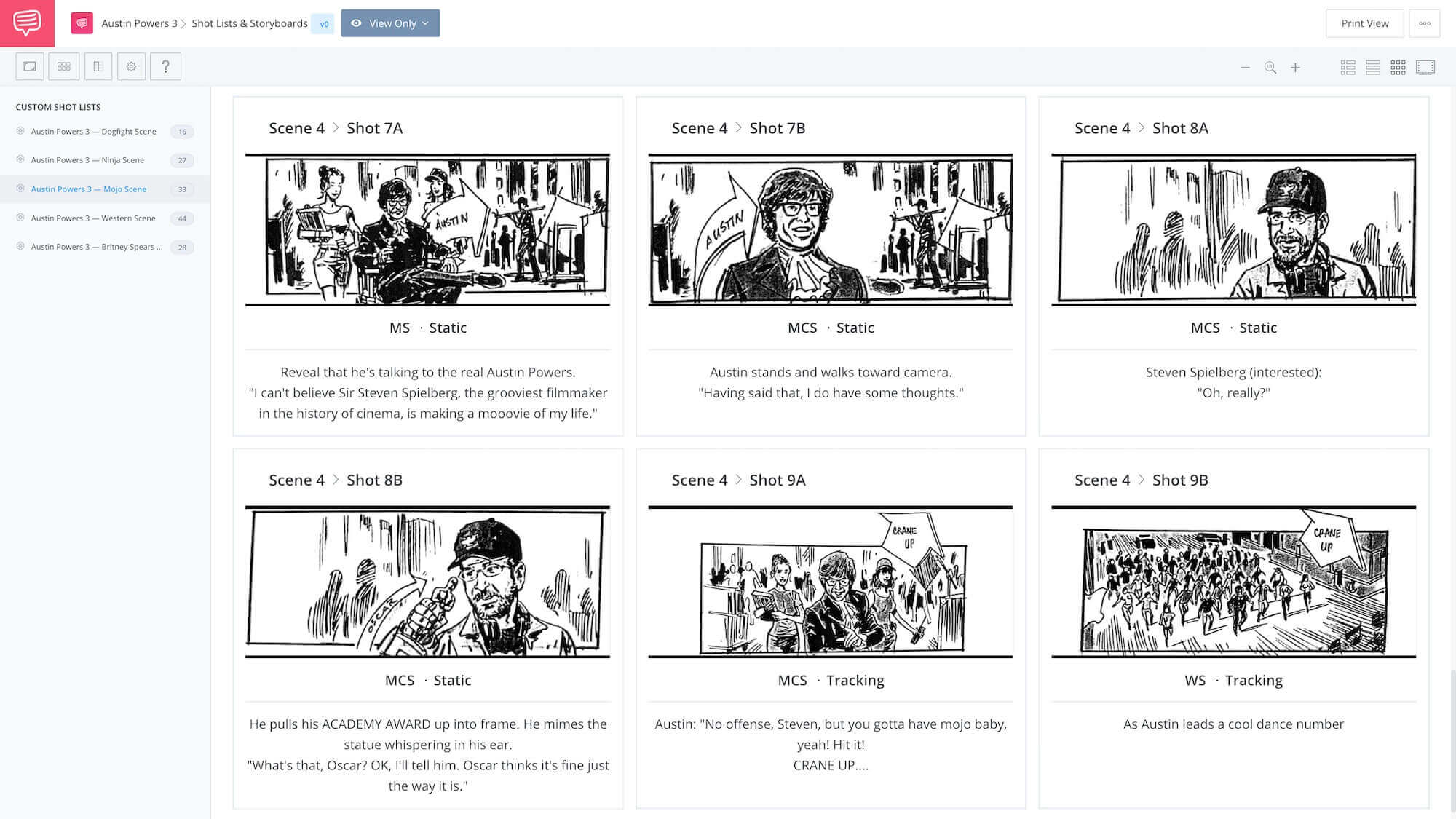Select the thumbnail grid toolbar icon
This screenshot has width=1456, height=819.
tap(64, 66)
